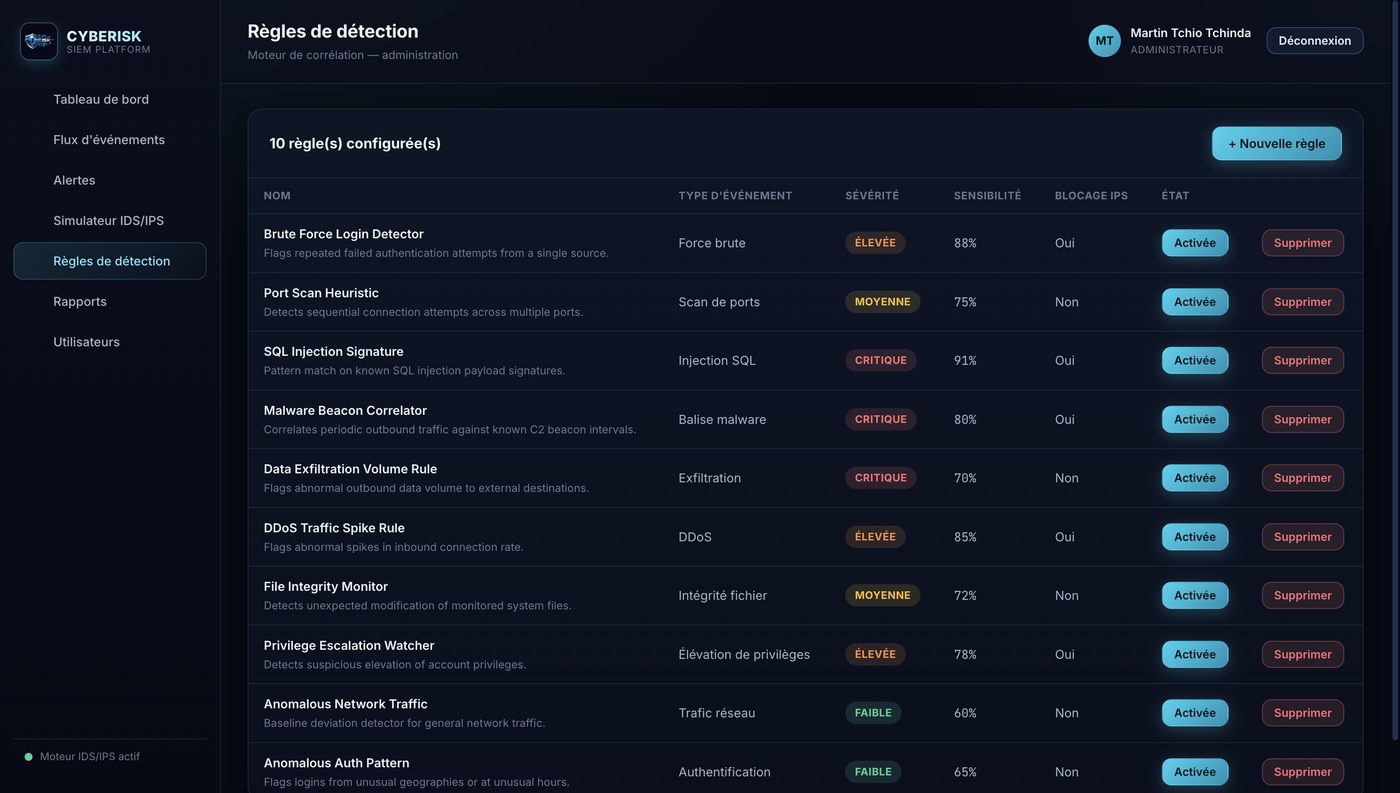The width and height of the screenshot is (1400, 793).
Task: Click the Déconnexion button
Action: click(1315, 41)
